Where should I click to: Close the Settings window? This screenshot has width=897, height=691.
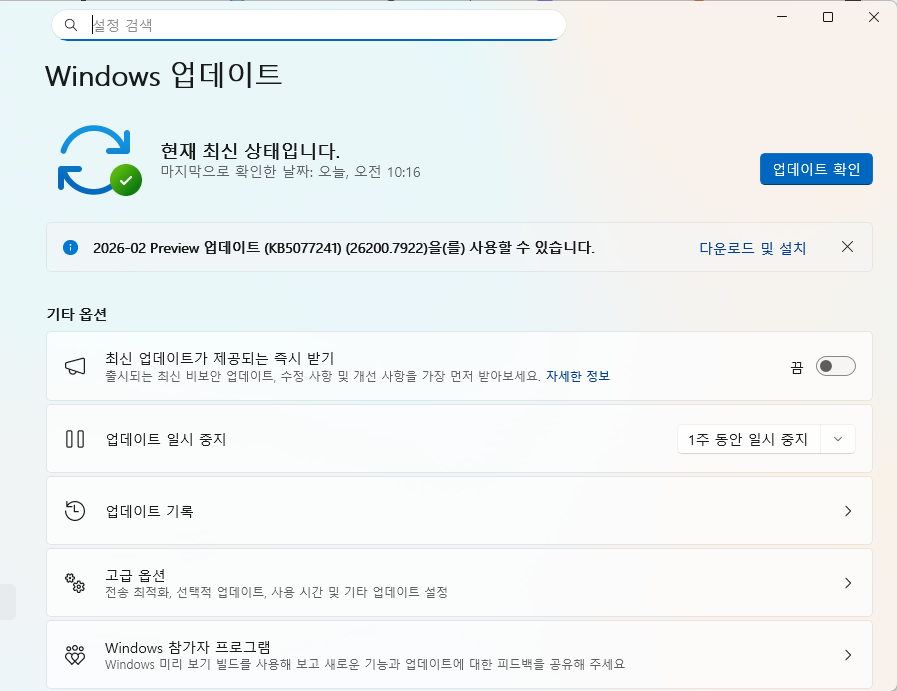point(874,17)
